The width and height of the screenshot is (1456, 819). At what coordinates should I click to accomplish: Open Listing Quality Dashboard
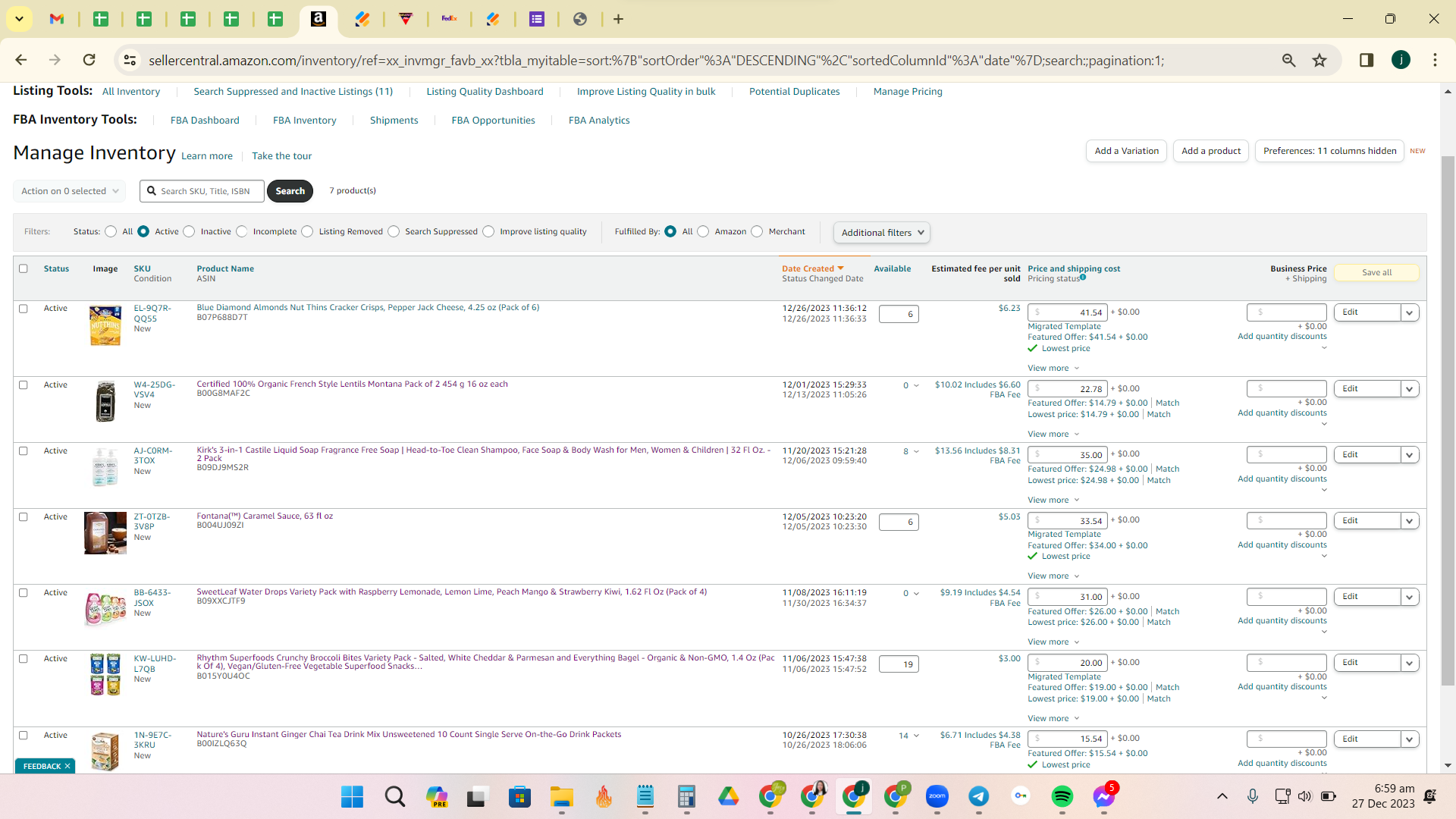pos(485,92)
